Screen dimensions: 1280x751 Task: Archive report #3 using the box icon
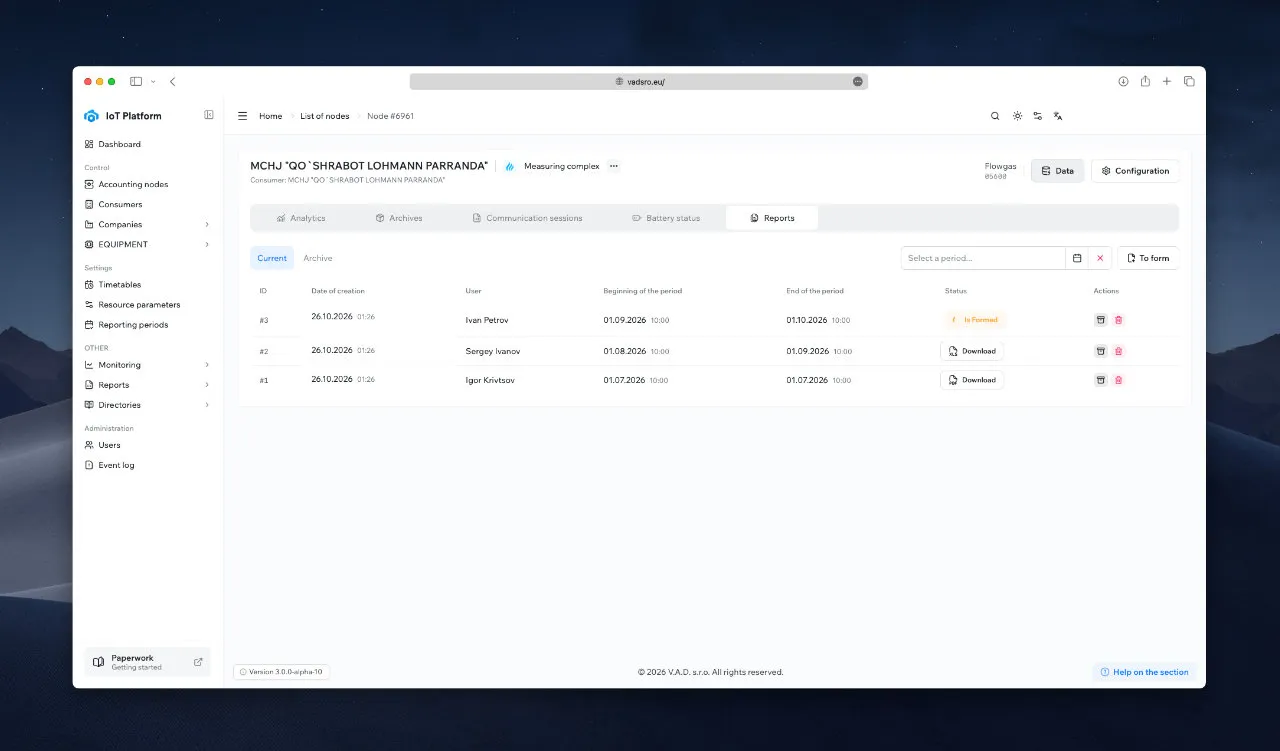pos(1100,319)
